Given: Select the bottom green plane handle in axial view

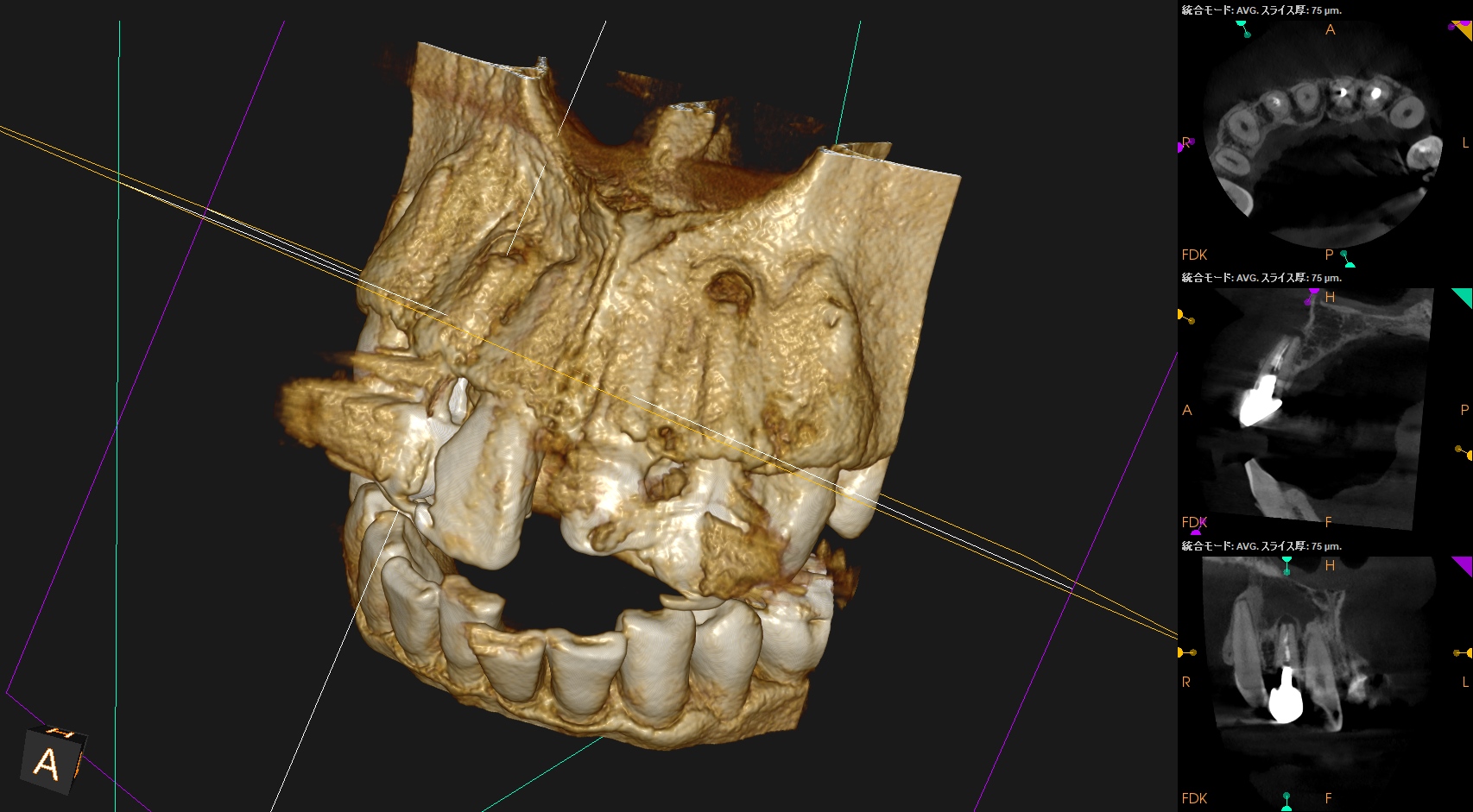Looking at the screenshot, I should (x=1346, y=258).
